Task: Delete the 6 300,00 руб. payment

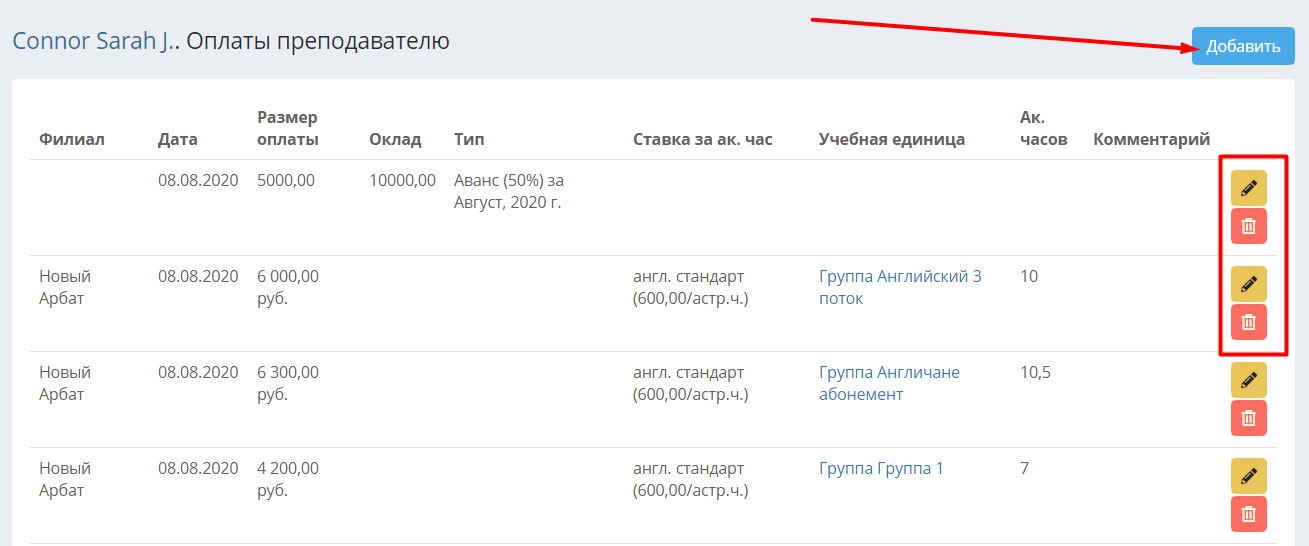Action: tap(1248, 418)
